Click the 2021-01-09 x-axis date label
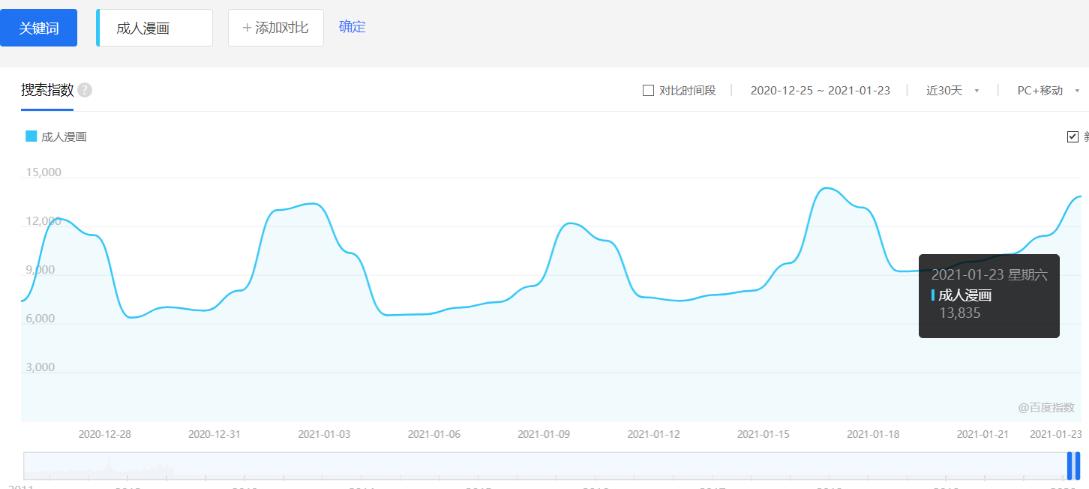The height and width of the screenshot is (489, 1089). (x=543, y=434)
